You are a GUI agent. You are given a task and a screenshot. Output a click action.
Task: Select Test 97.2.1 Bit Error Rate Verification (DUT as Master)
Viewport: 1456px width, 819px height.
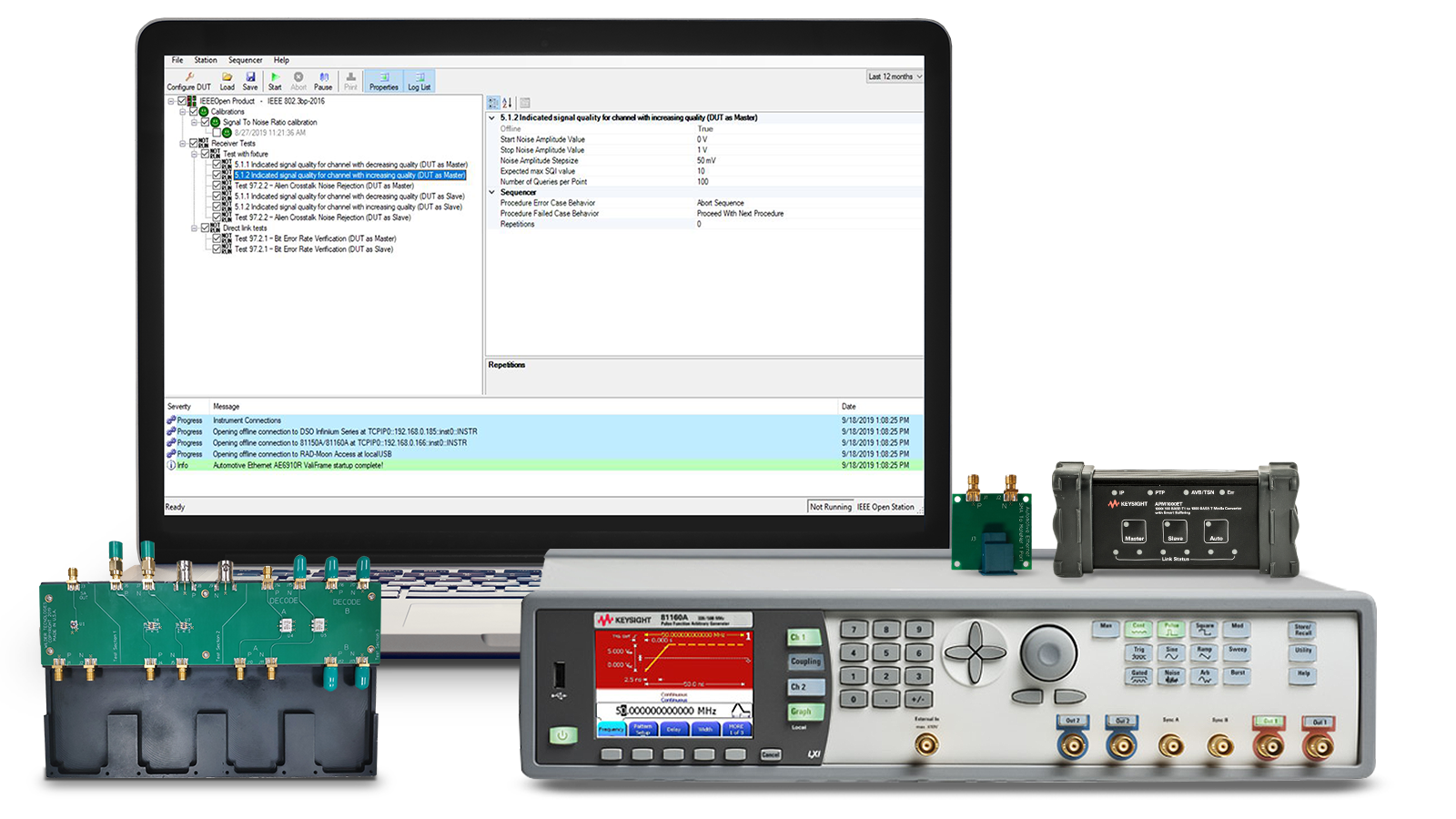pyautogui.click(x=316, y=238)
